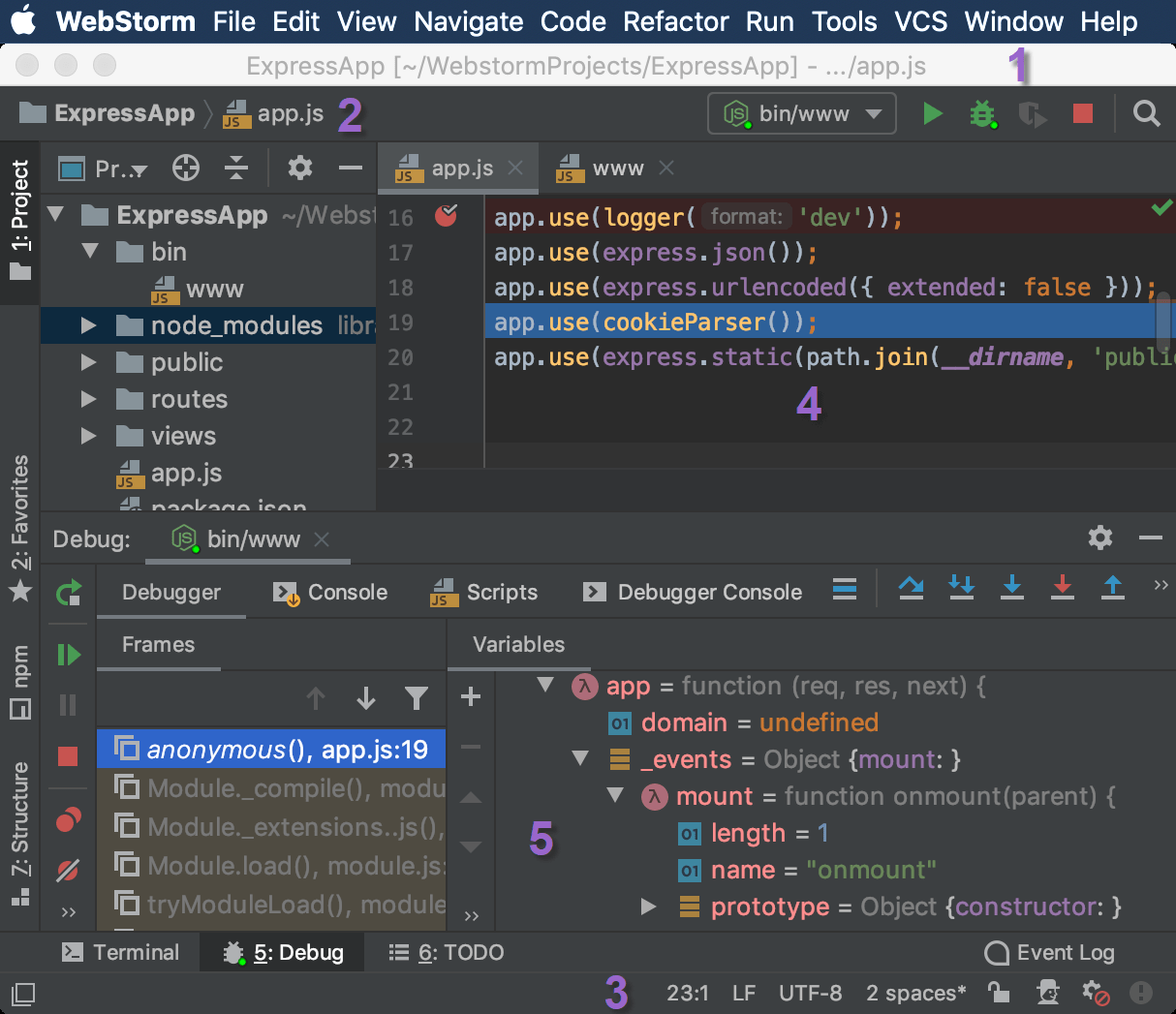Stop debugging with red square in Debug panel
Viewport: 1176px width, 1014px height.
pos(68,756)
